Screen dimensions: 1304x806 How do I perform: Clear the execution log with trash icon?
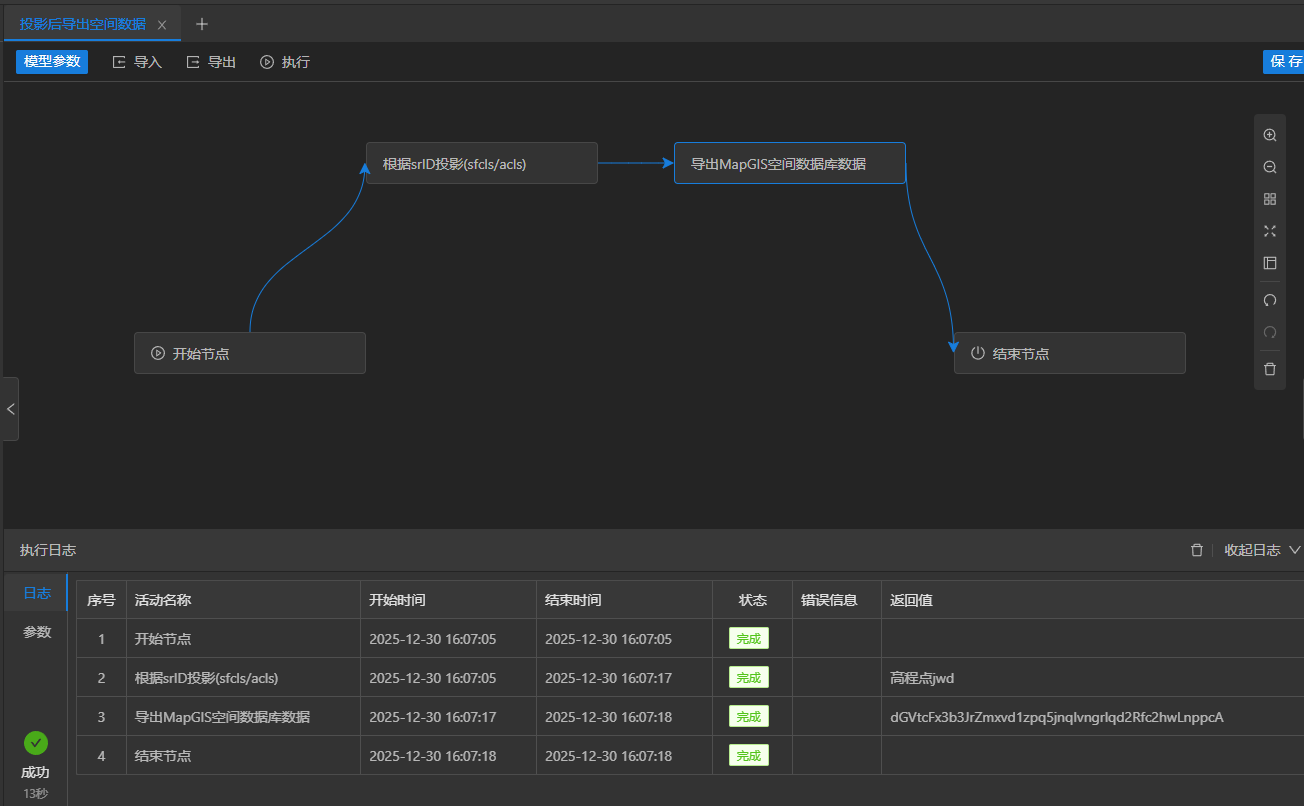click(1197, 550)
